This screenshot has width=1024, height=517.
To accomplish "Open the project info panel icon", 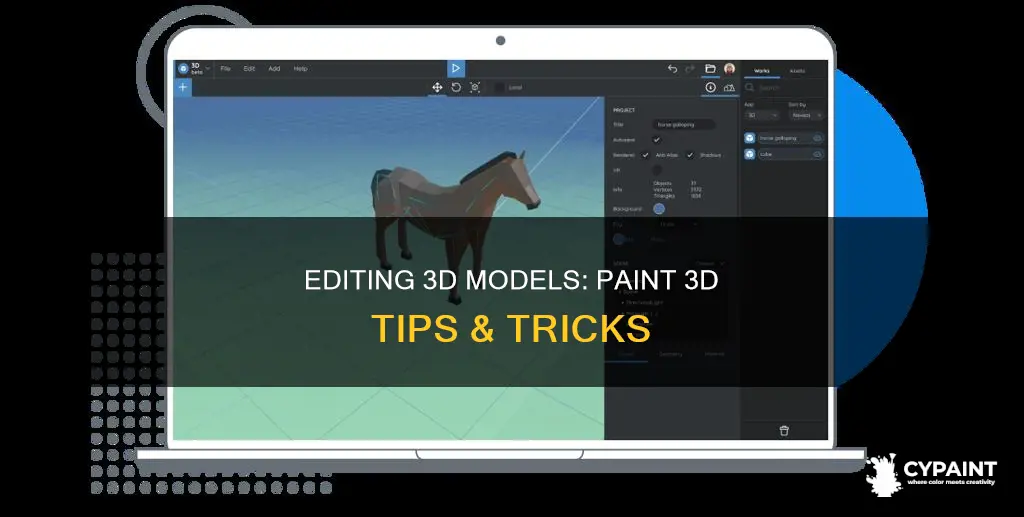I will [x=711, y=87].
